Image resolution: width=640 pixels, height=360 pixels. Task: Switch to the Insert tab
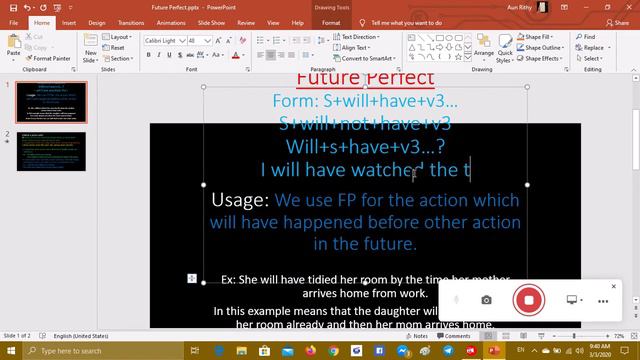(69, 23)
